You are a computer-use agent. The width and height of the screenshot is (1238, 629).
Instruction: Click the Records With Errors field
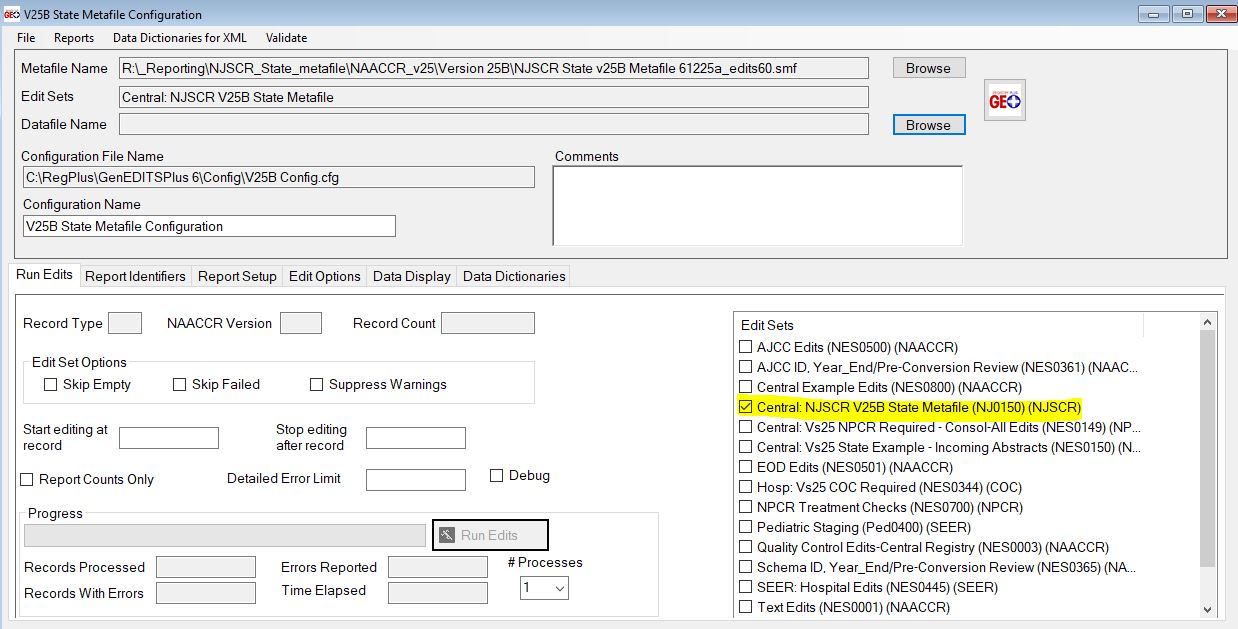(206, 593)
